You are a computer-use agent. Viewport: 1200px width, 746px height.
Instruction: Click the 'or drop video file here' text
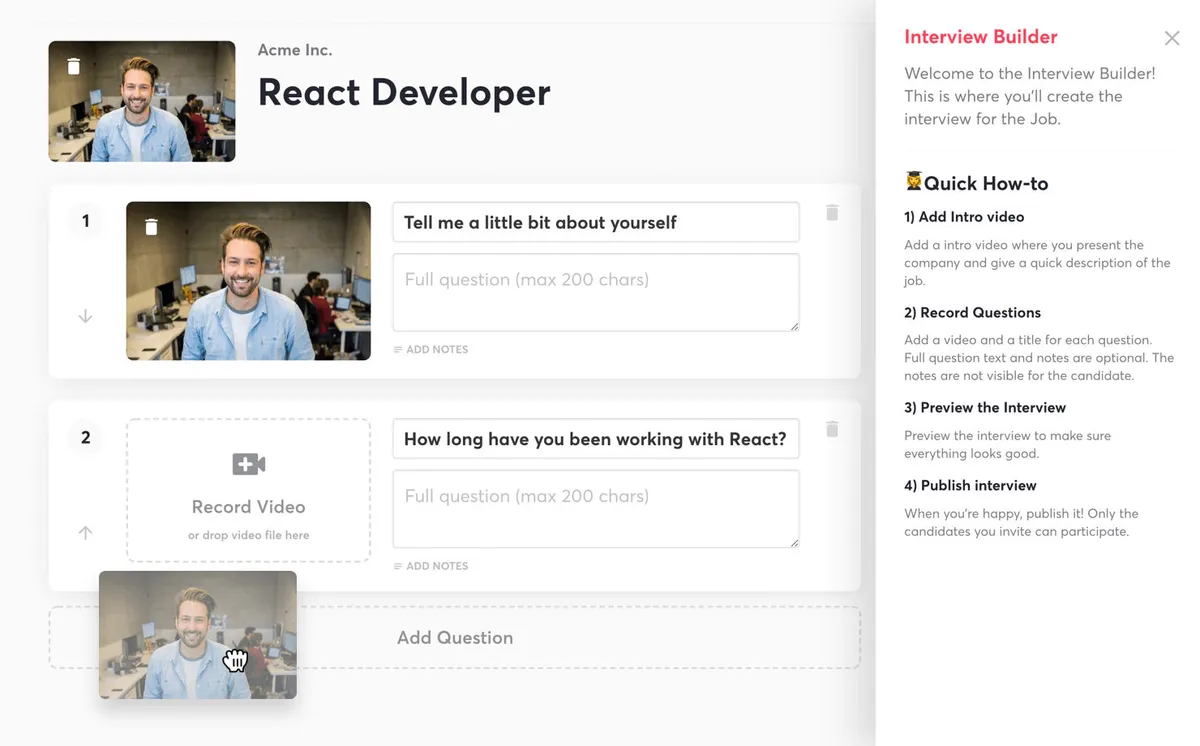click(248, 535)
